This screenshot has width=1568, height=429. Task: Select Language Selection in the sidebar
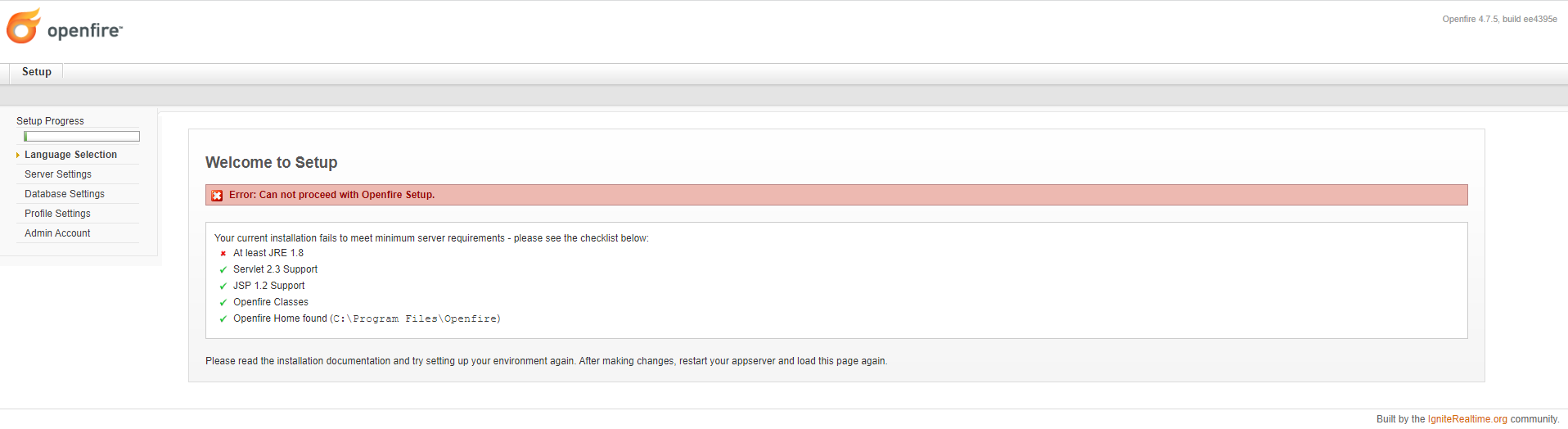[x=70, y=155]
